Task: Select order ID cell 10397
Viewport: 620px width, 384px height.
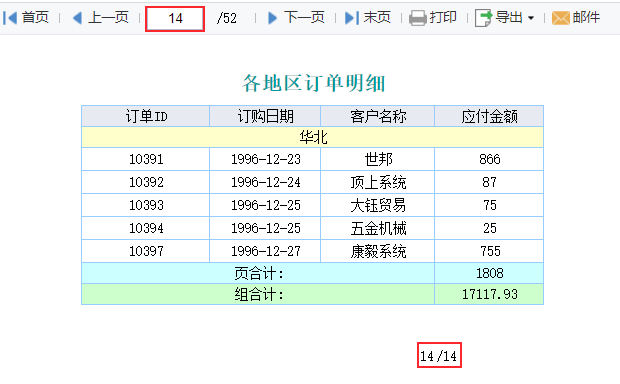Action: 146,251
